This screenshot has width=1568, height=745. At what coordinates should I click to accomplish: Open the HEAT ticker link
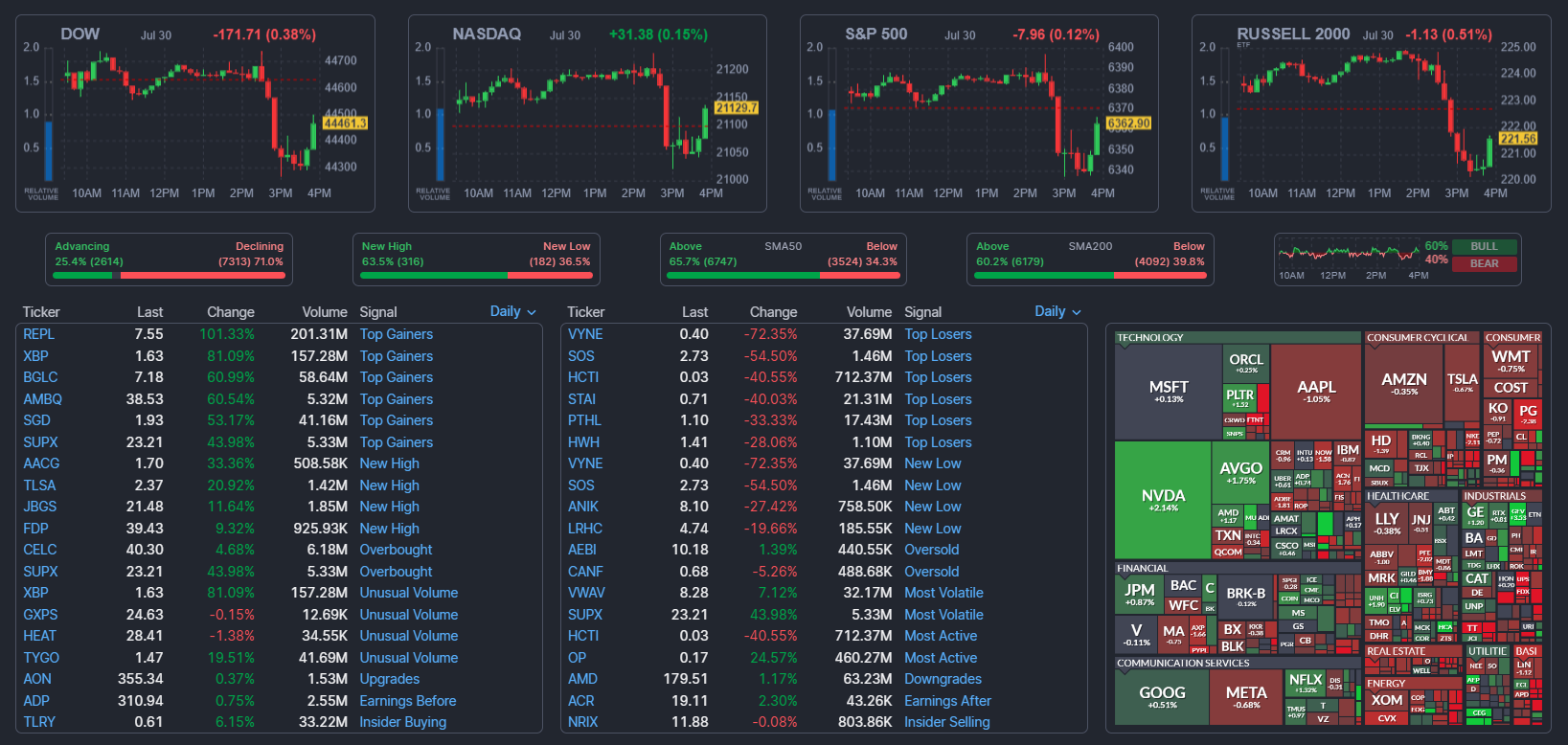coord(39,636)
